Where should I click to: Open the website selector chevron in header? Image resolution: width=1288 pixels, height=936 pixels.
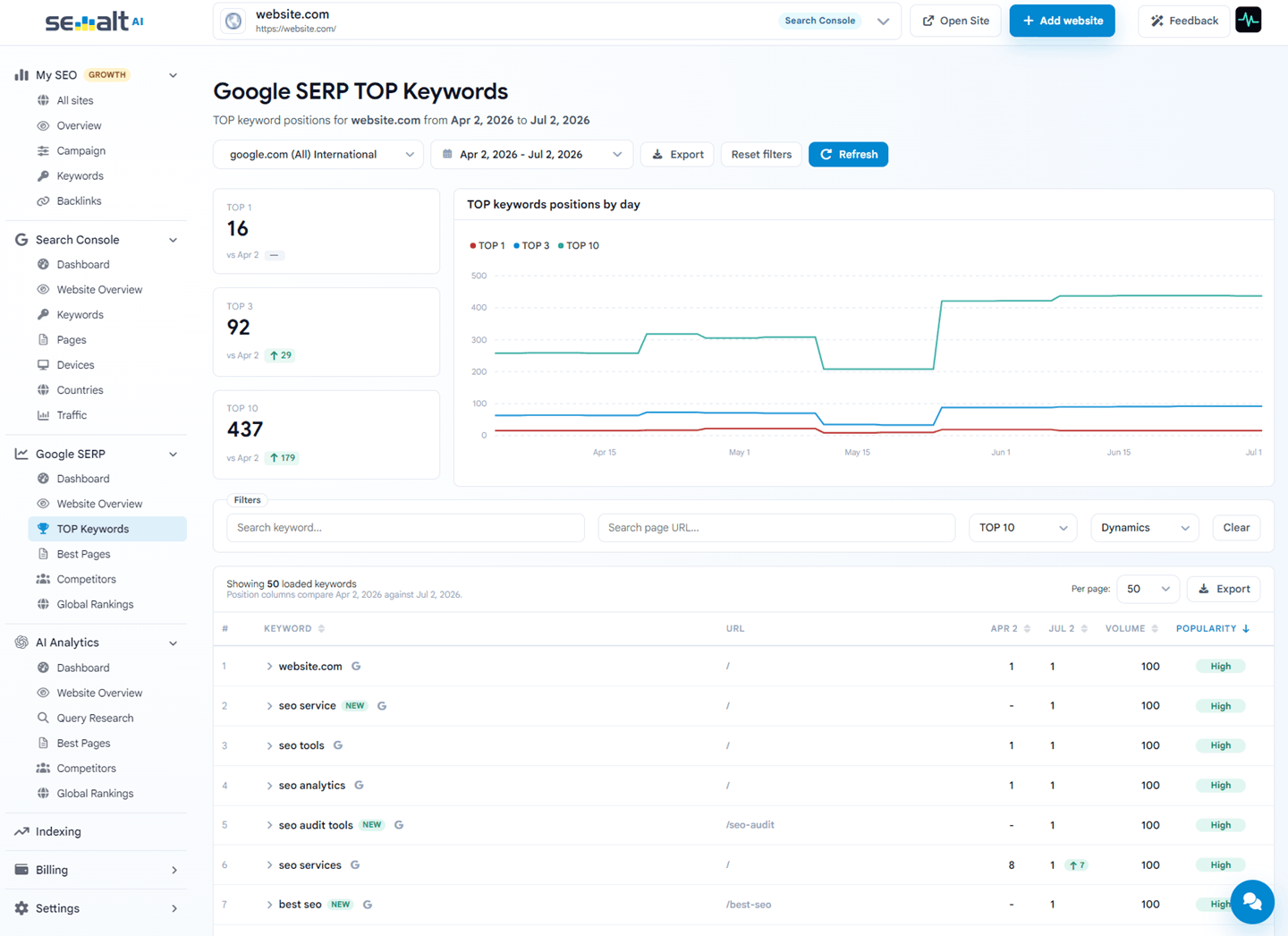pyautogui.click(x=883, y=21)
